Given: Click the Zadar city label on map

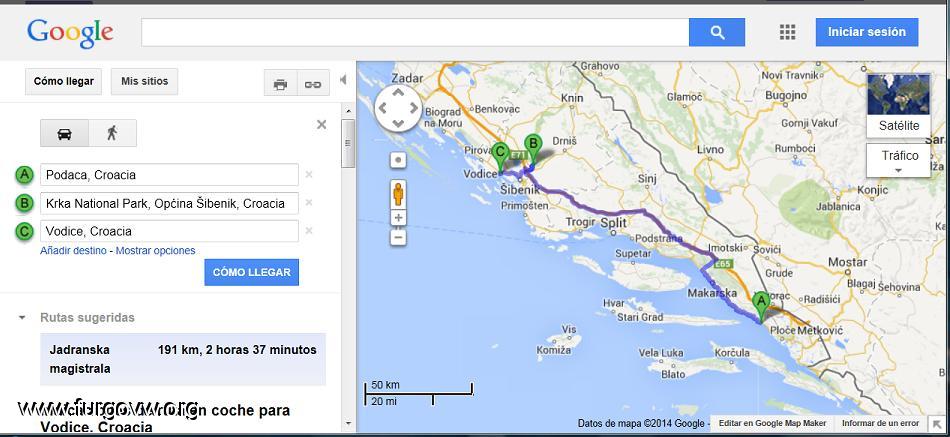Looking at the screenshot, I should (x=408, y=78).
